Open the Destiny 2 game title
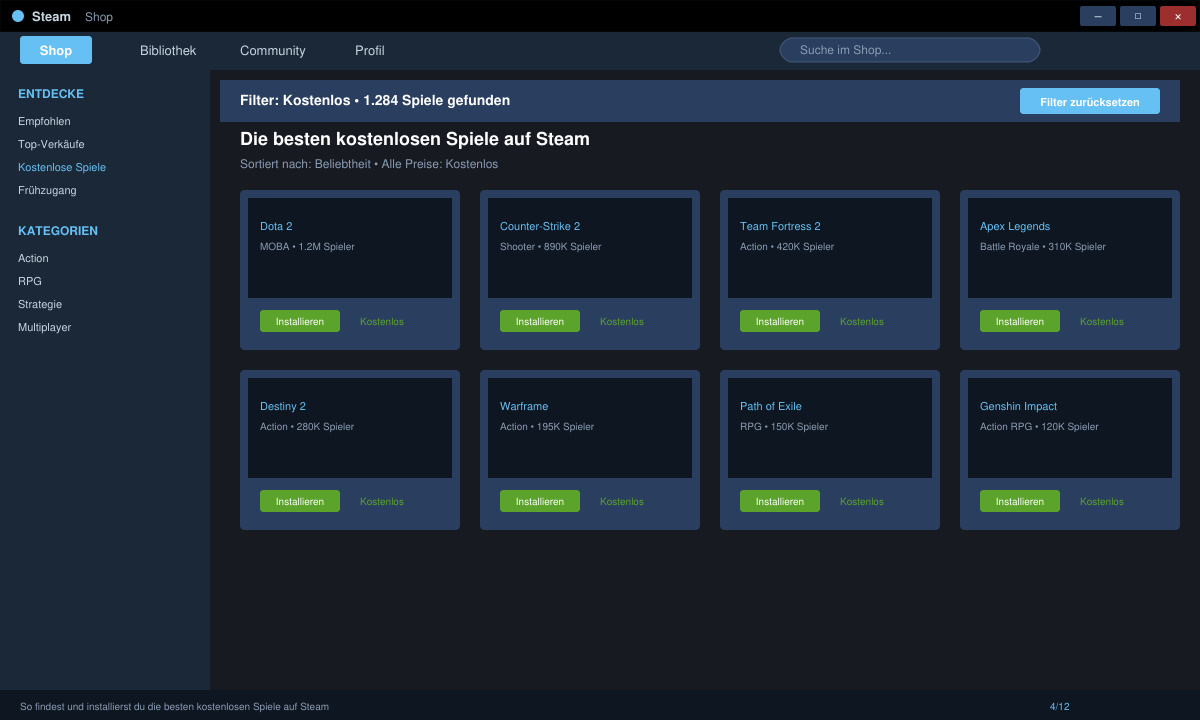 point(283,406)
